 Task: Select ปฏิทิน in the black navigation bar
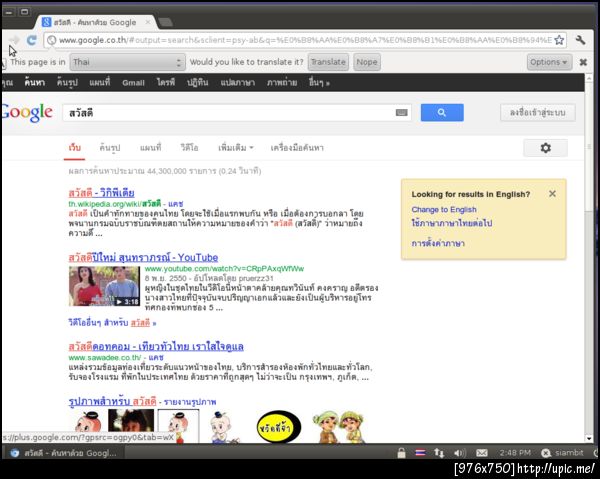197,82
